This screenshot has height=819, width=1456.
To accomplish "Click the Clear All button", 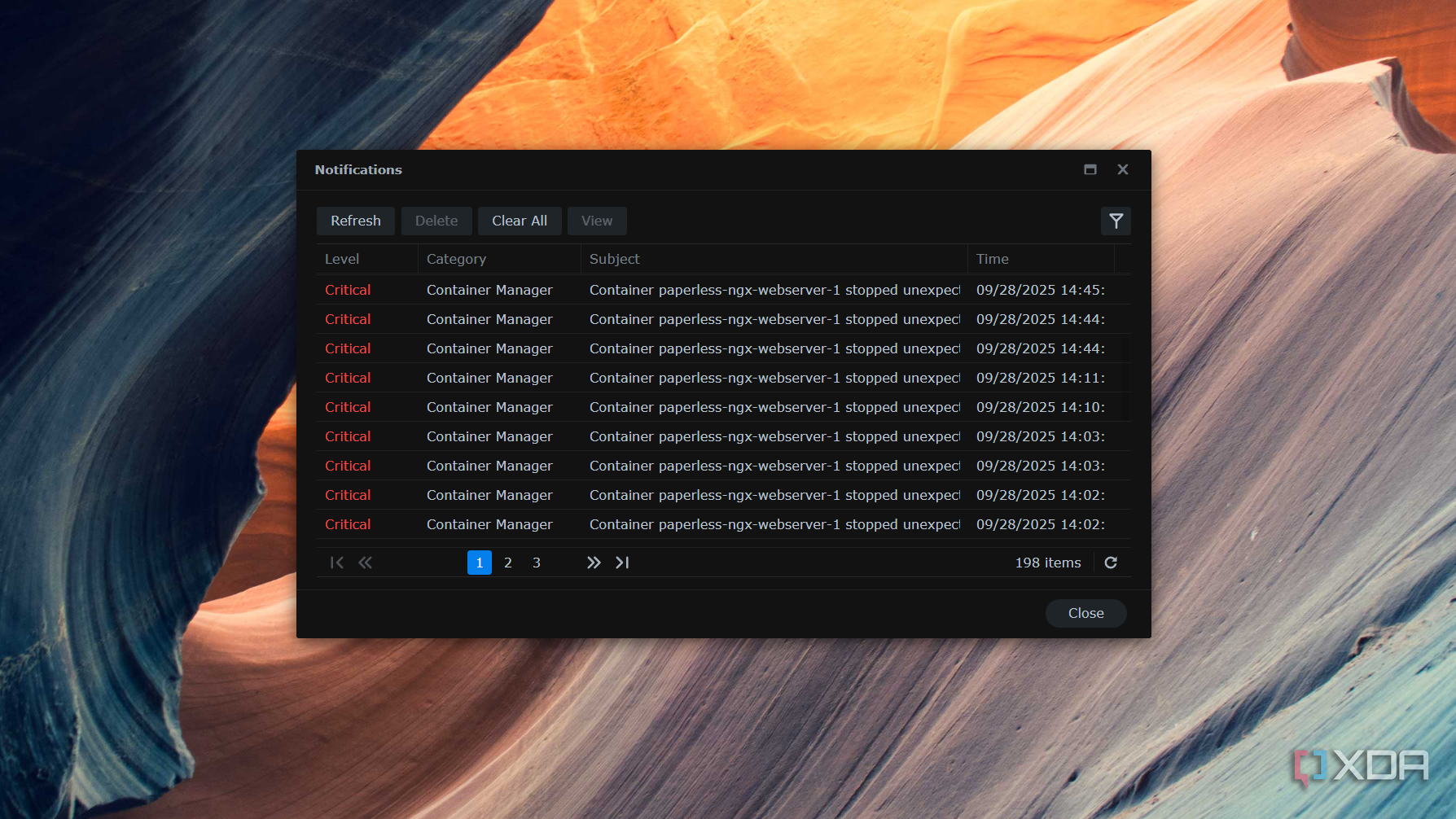I will pyautogui.click(x=520, y=221).
